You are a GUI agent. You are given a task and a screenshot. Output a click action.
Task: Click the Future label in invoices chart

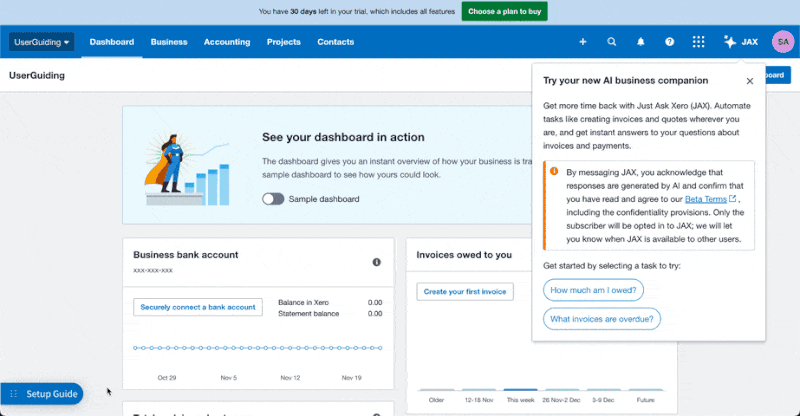pos(645,400)
